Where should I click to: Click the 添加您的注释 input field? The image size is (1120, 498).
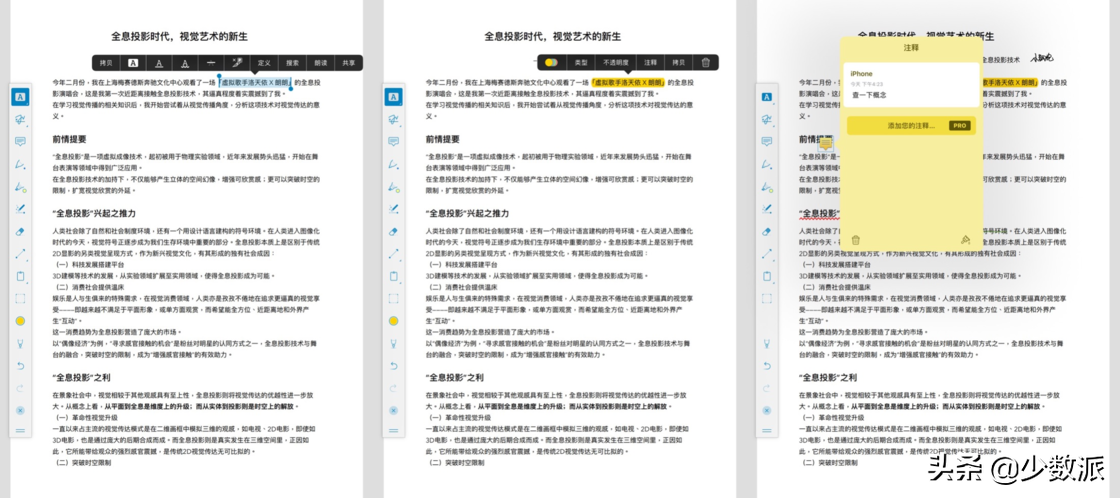point(910,126)
